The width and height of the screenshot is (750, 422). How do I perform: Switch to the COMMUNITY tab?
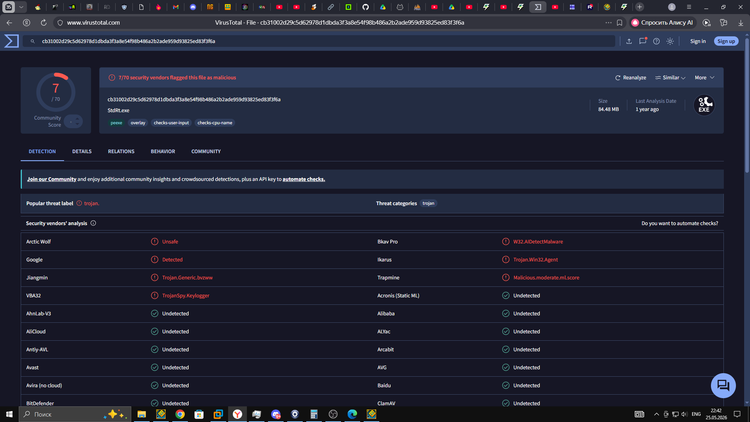coord(206,151)
